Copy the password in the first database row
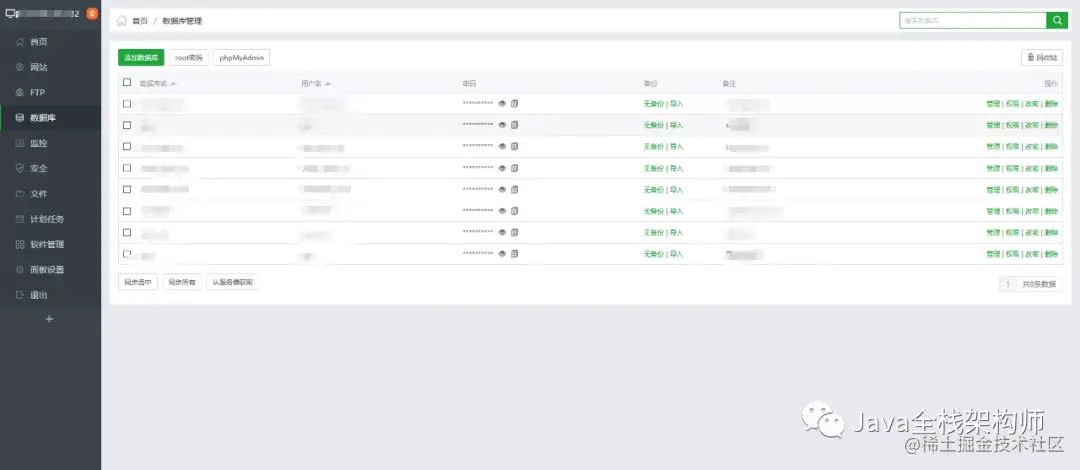The image size is (1080, 470). pos(515,103)
